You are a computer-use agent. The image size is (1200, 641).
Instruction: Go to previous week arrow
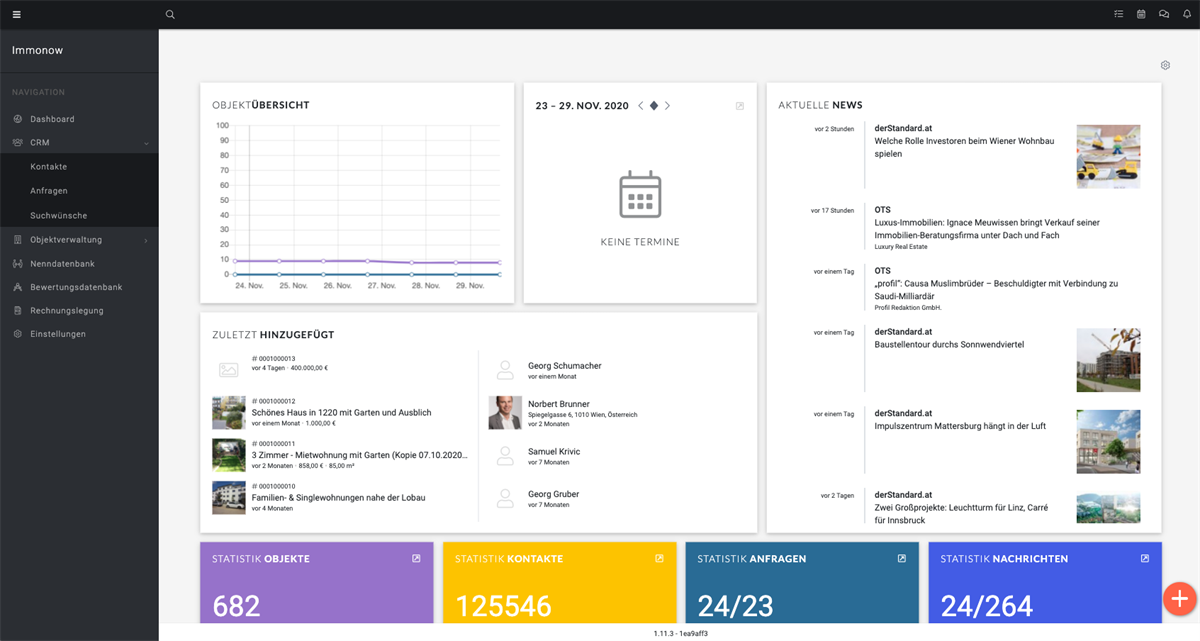point(641,105)
